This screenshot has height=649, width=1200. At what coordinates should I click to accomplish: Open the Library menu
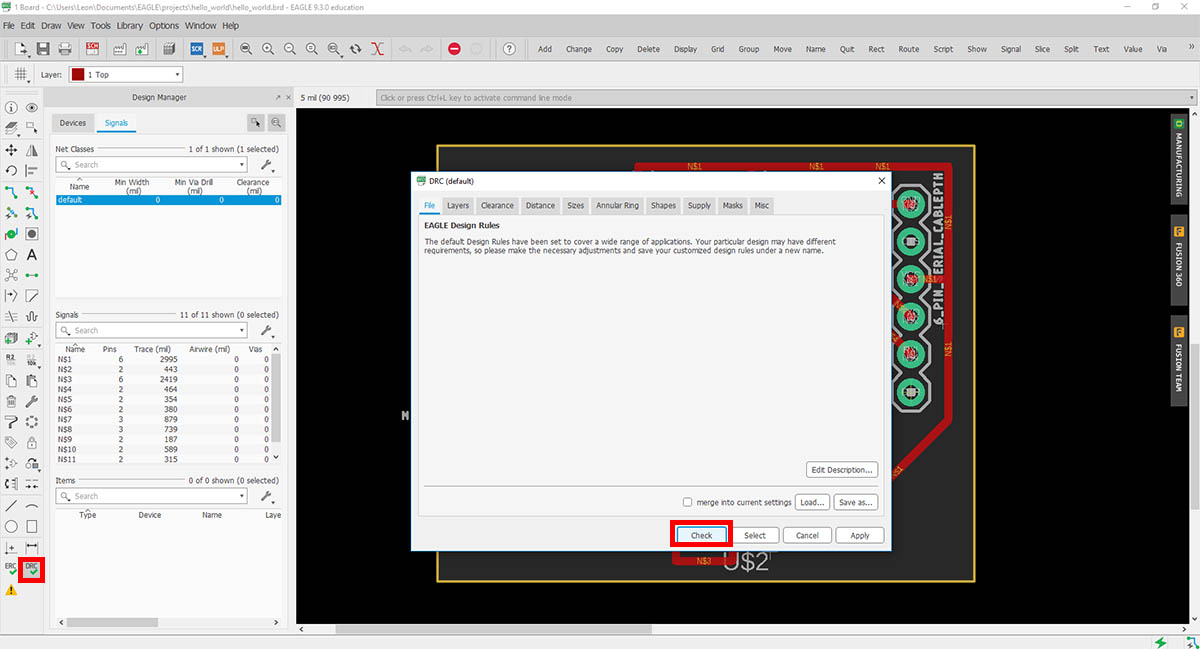129,25
